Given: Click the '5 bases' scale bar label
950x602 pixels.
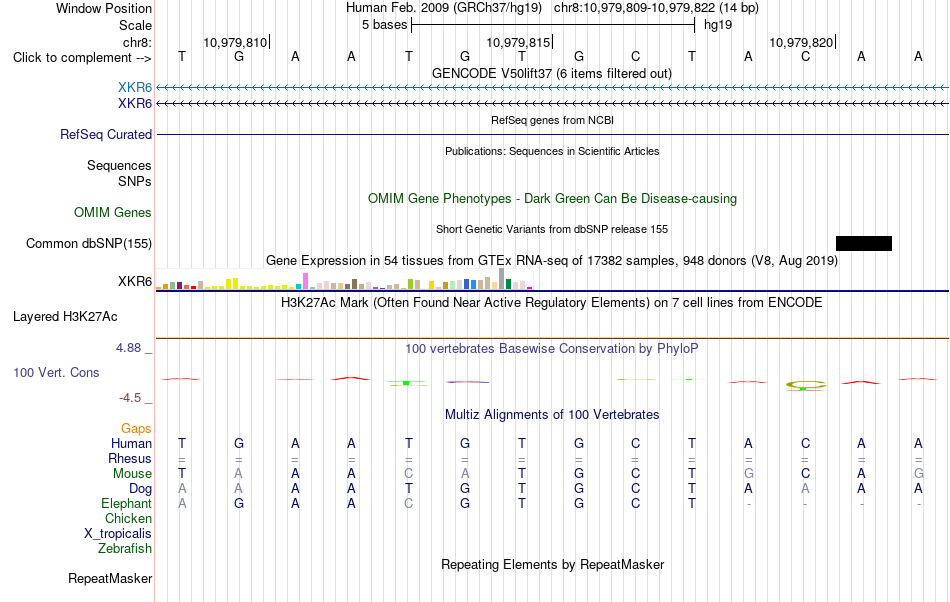Looking at the screenshot, I should tap(385, 25).
